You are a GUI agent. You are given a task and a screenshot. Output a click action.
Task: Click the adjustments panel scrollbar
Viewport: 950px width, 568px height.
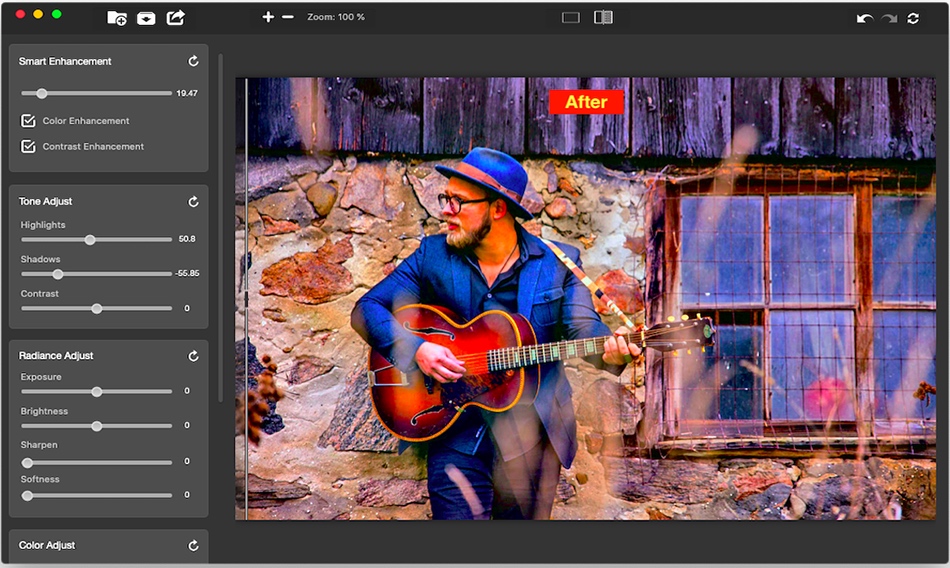[x=221, y=227]
